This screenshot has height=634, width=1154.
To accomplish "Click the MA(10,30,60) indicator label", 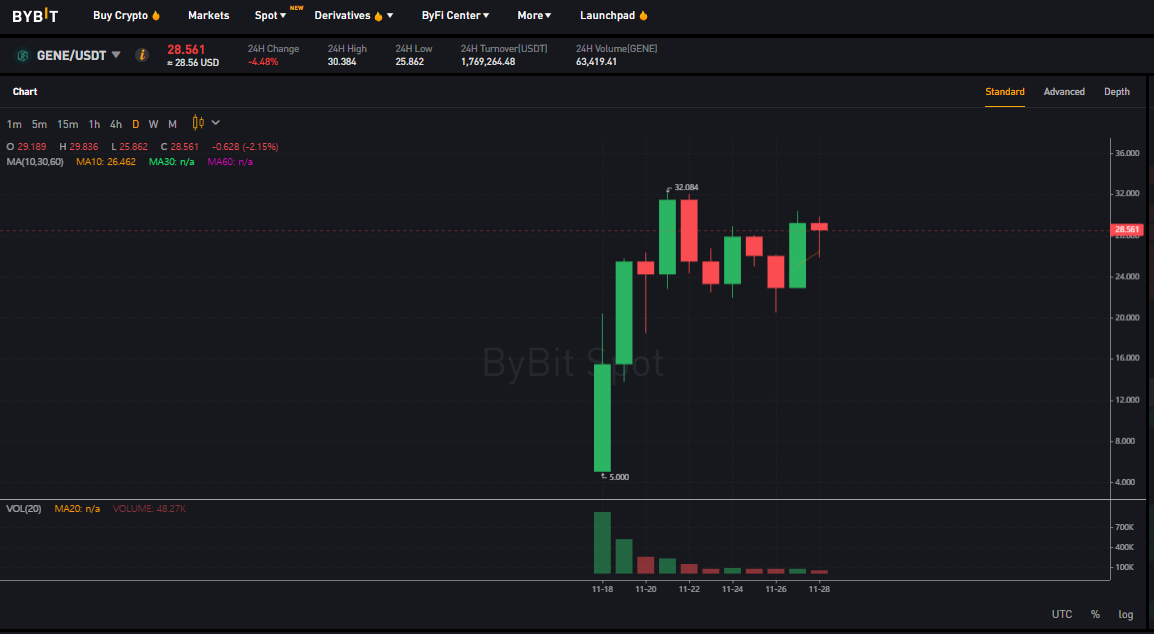I will (x=35, y=161).
